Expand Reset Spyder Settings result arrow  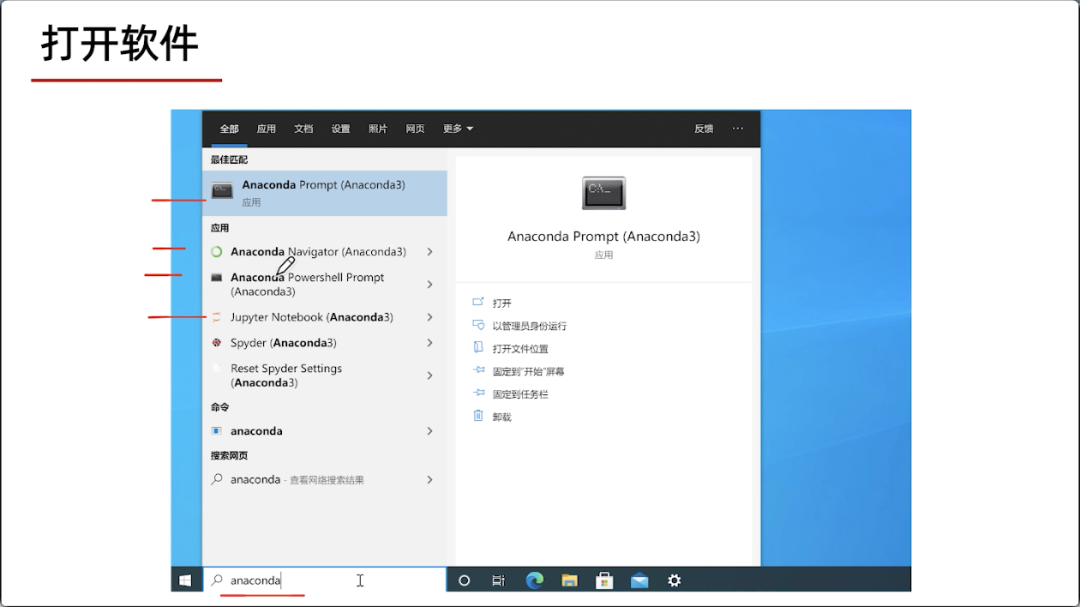point(430,375)
